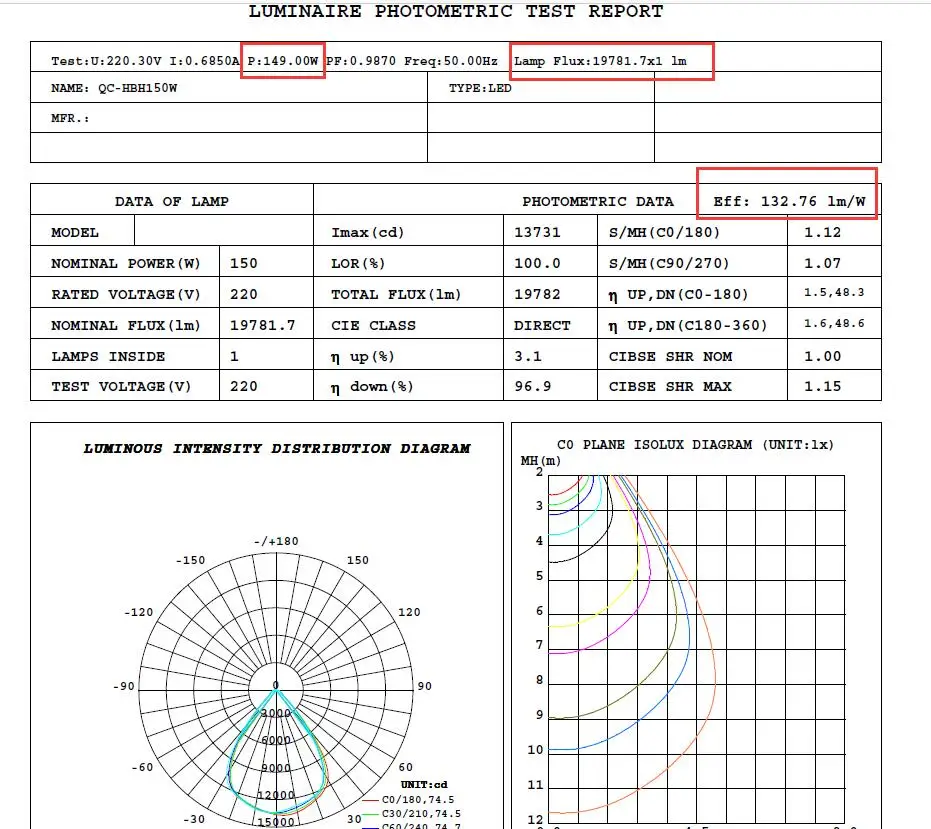Image resolution: width=931 pixels, height=829 pixels.
Task: Click the "3000" candela ring label
Action: click(276, 713)
